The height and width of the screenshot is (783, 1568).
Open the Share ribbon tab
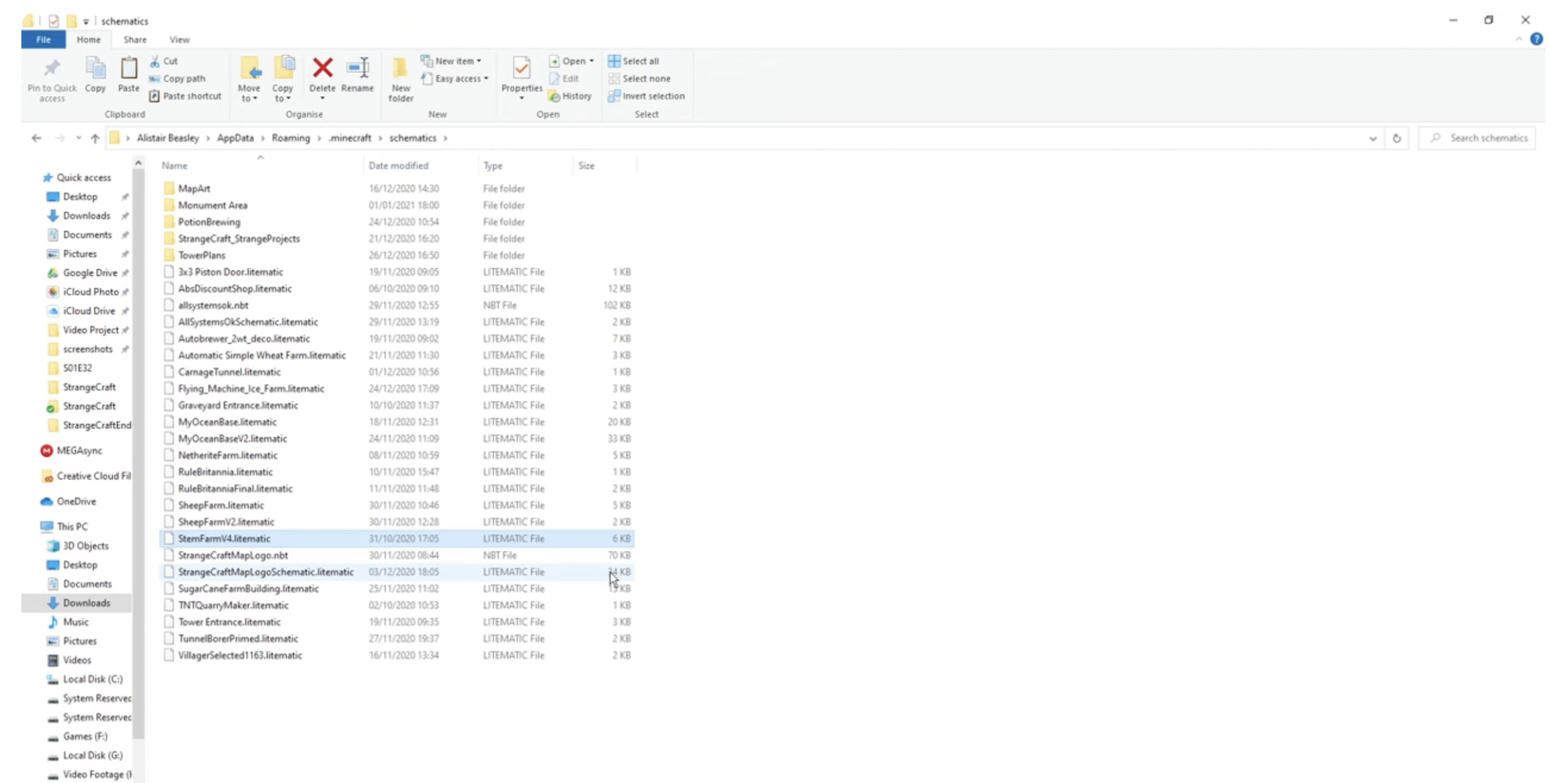135,40
